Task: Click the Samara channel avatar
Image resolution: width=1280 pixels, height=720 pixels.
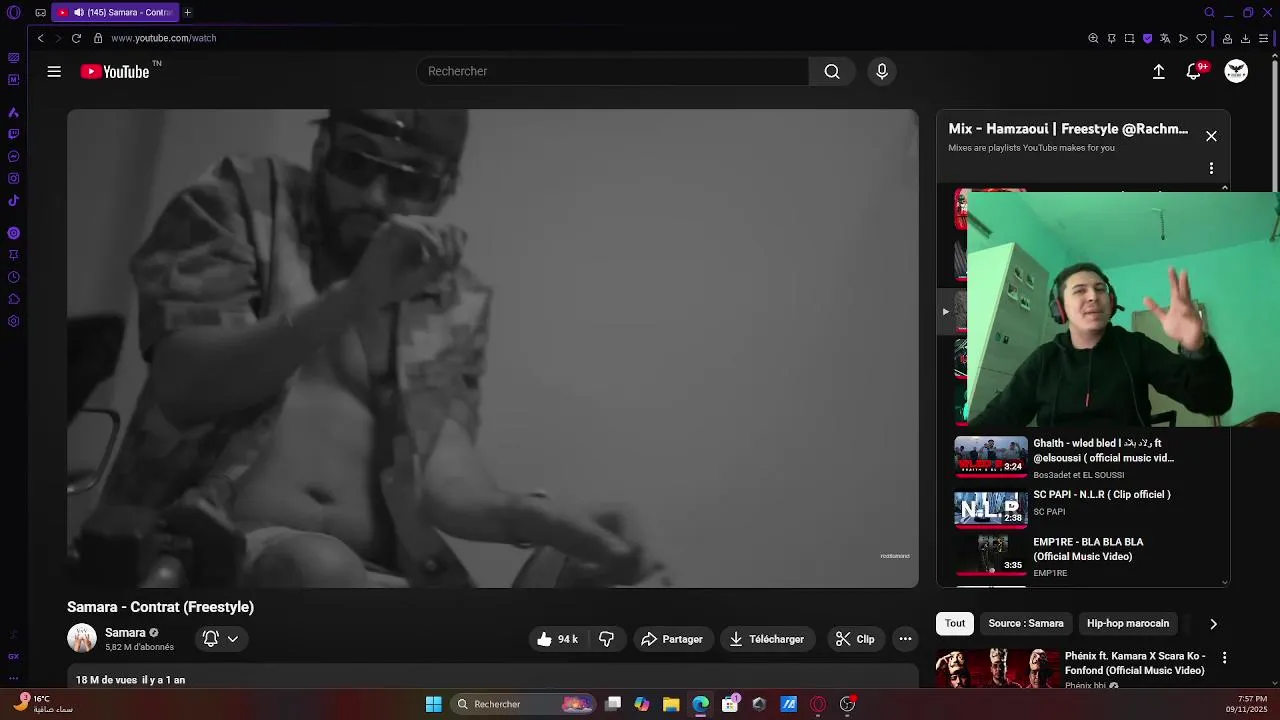Action: coord(82,638)
